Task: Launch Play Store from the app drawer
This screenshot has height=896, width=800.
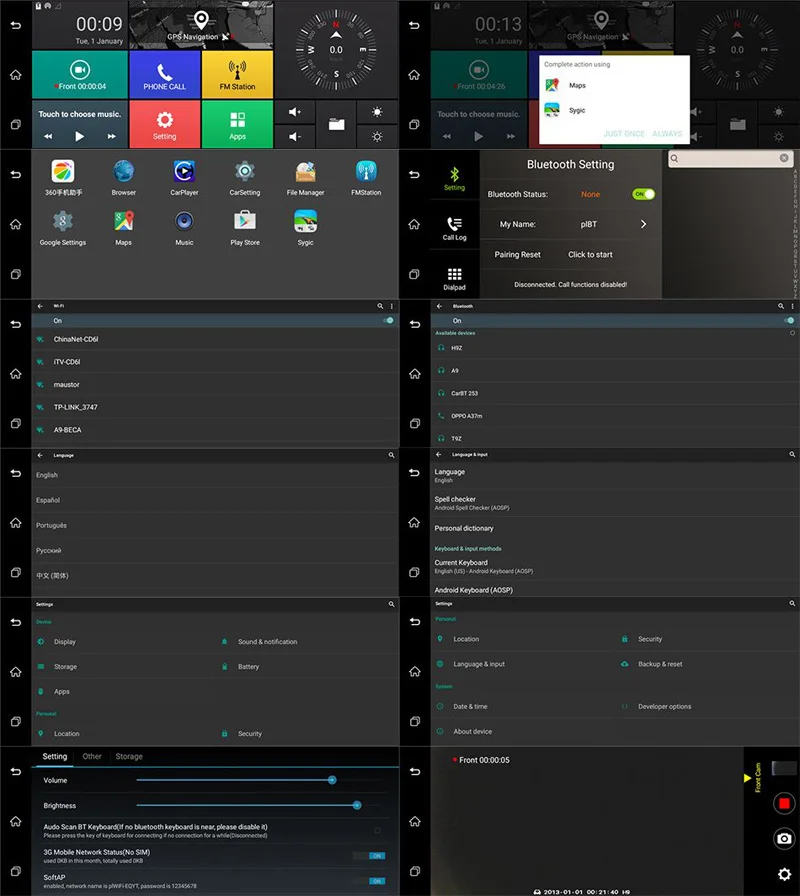Action: click(245, 227)
